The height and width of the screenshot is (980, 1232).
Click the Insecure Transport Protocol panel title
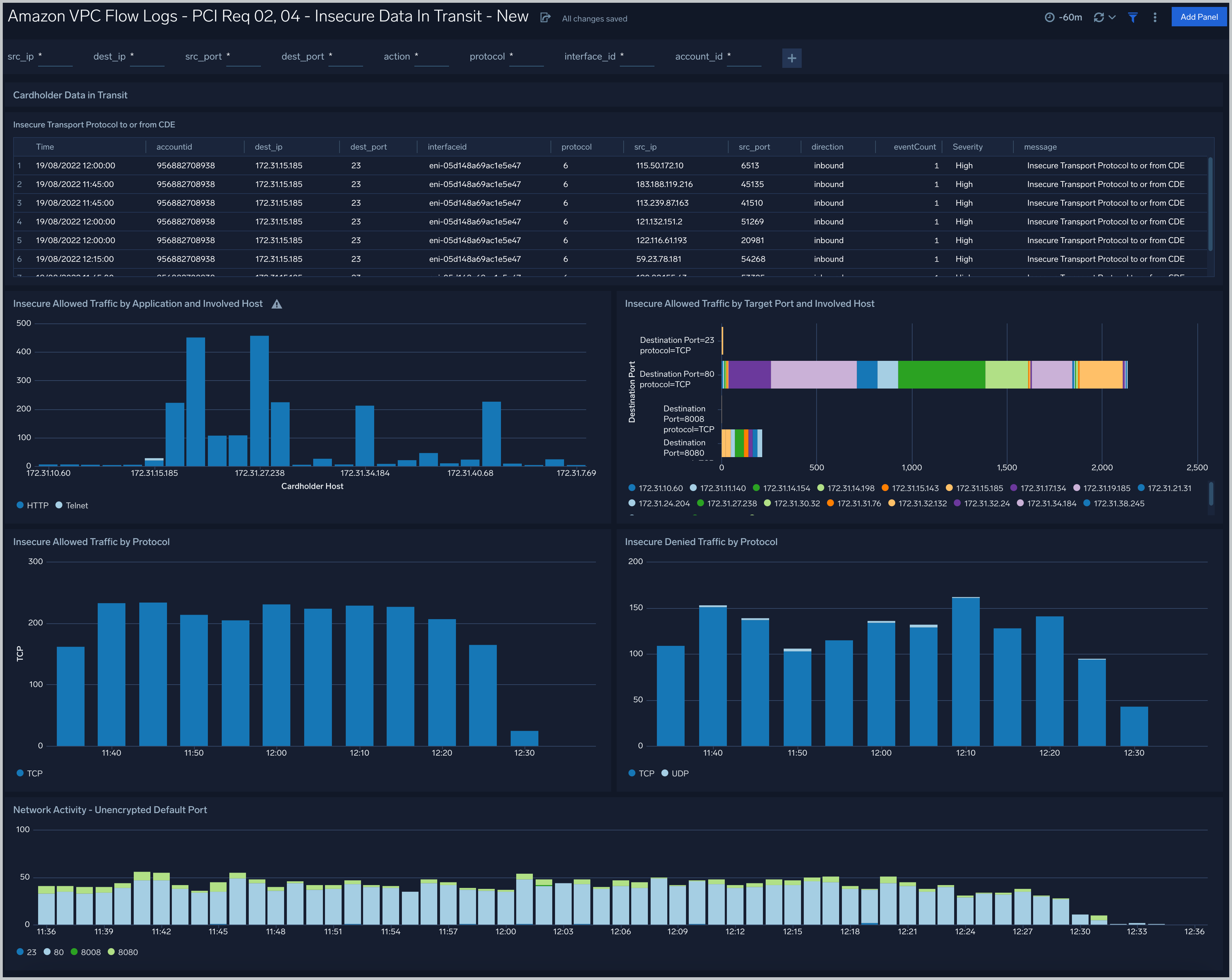coord(94,125)
